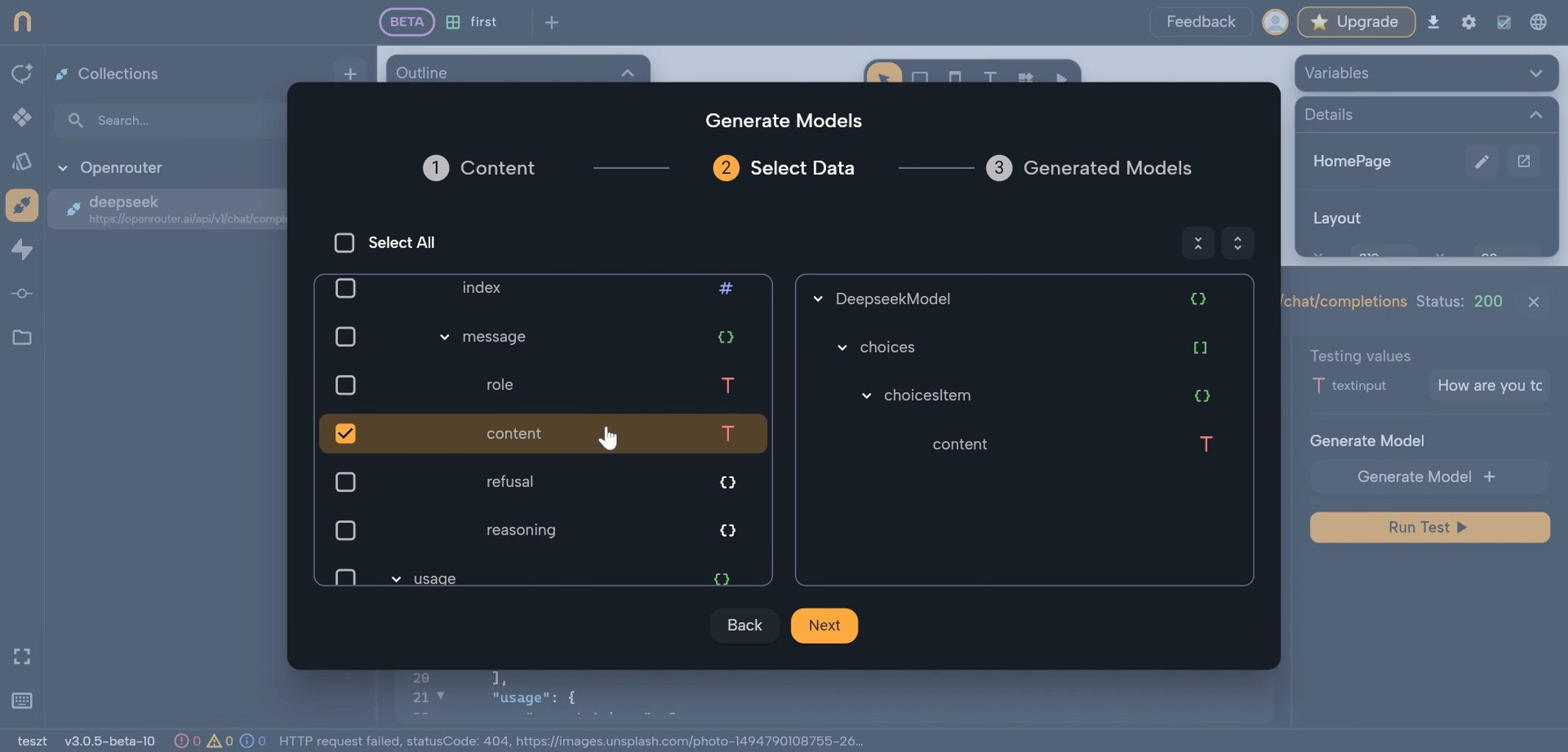Enable the Select All checkbox

(344, 243)
